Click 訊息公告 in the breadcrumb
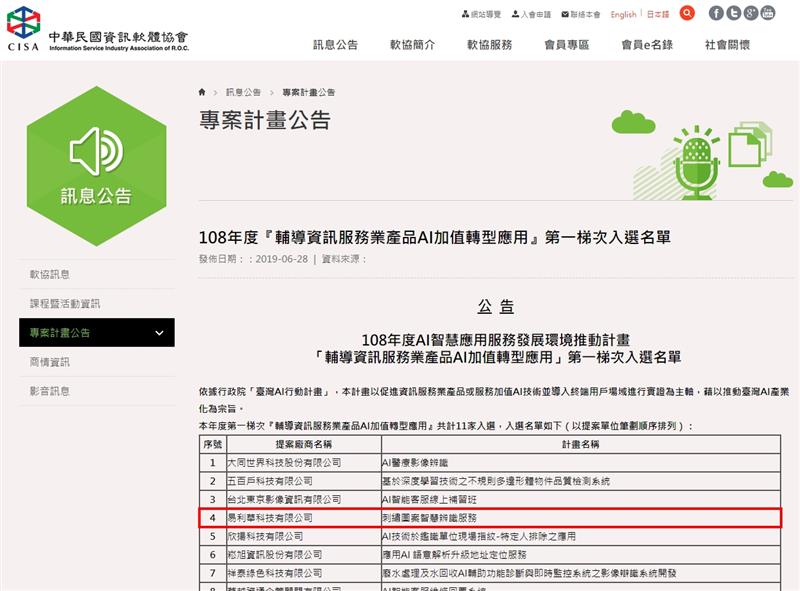The width and height of the screenshot is (800, 591). click(x=243, y=92)
